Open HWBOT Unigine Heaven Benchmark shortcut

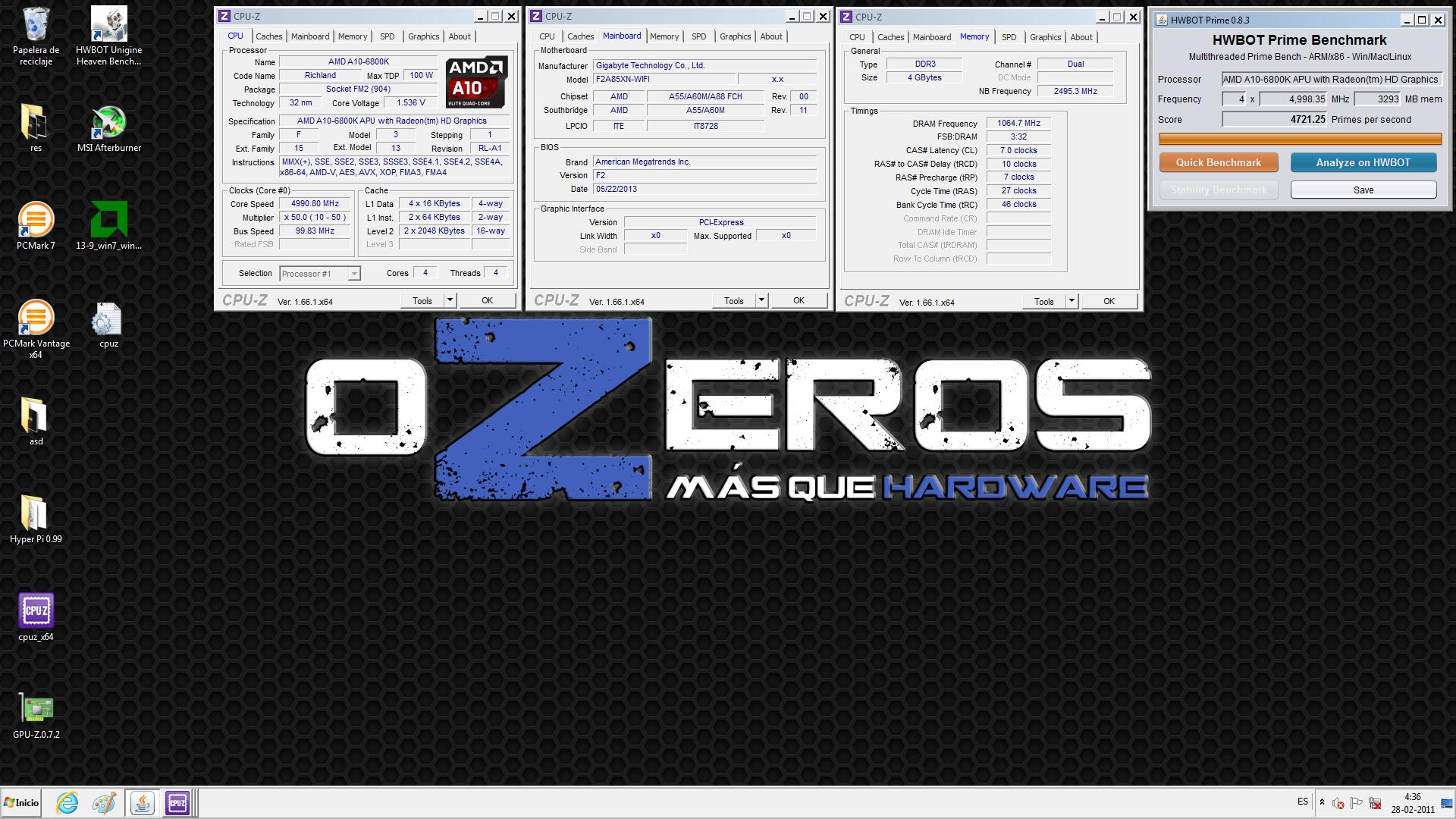click(108, 36)
